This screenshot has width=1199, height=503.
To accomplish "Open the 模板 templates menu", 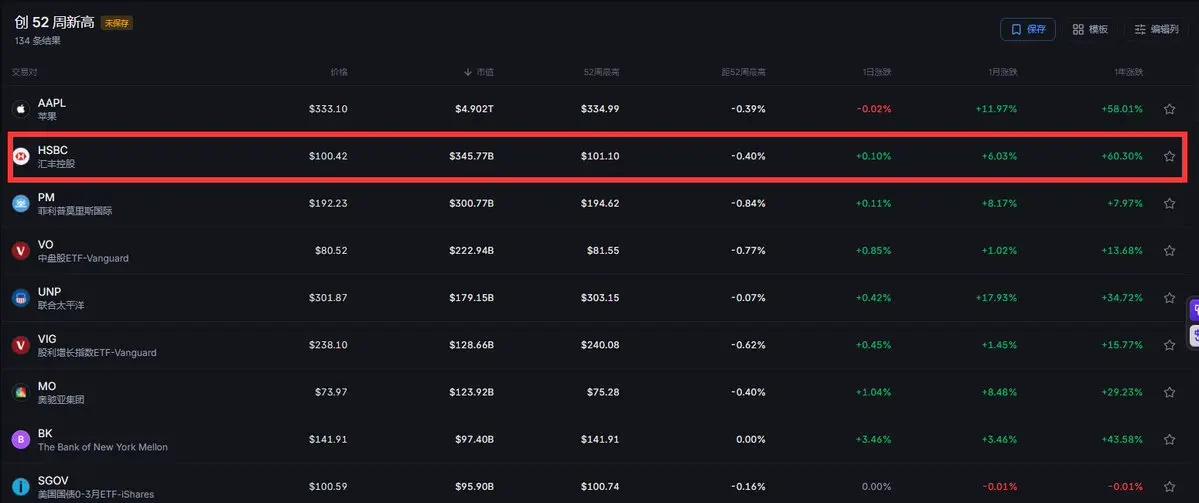I will pyautogui.click(x=1090, y=29).
